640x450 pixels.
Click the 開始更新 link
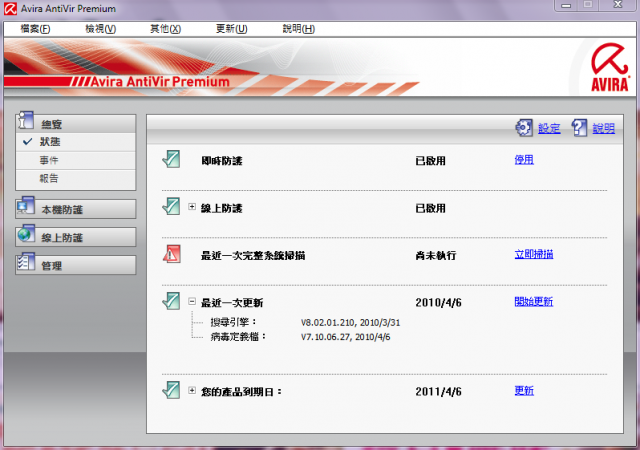[x=534, y=302]
